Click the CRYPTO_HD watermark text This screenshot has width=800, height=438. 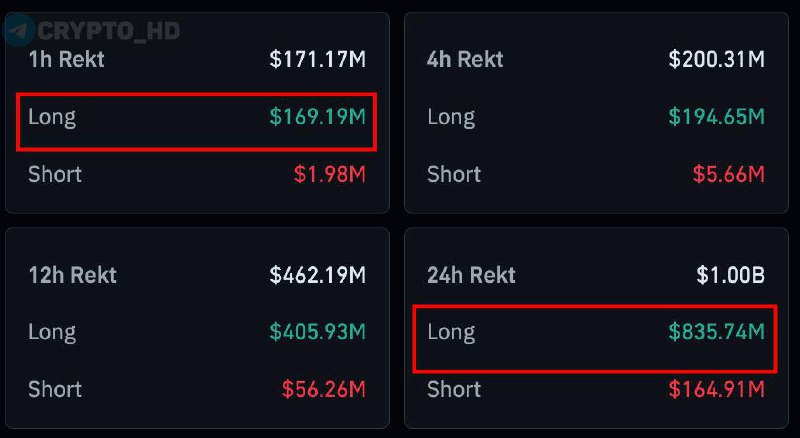pyautogui.click(x=108, y=31)
